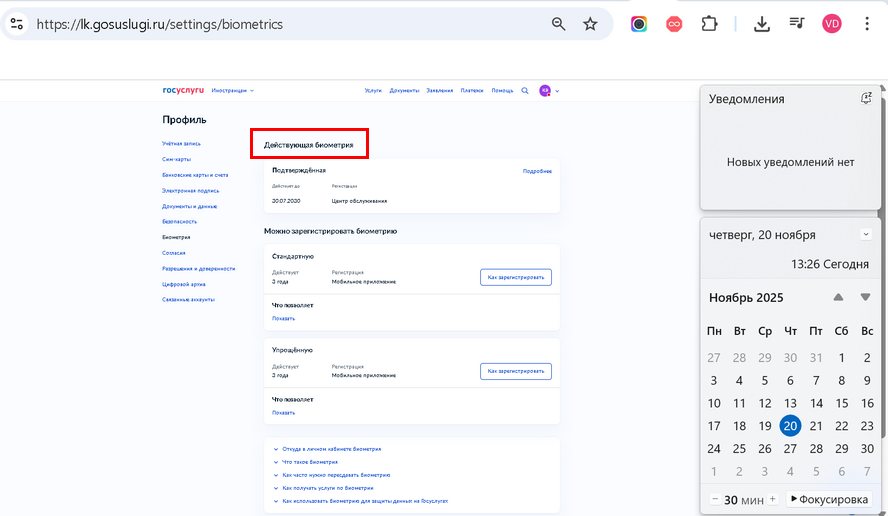Click the Профиль heading
Viewport: 888px width, 516px height.
click(x=184, y=120)
